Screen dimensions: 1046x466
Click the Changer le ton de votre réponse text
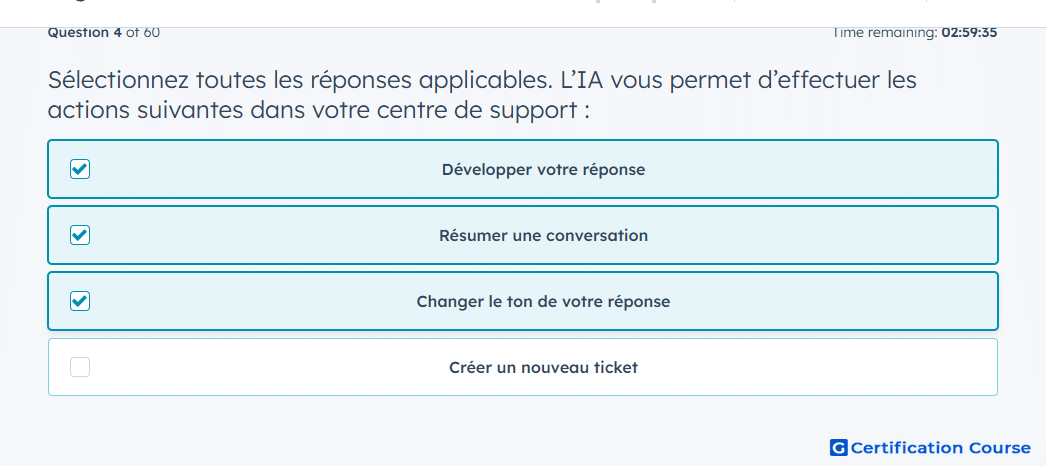(543, 301)
